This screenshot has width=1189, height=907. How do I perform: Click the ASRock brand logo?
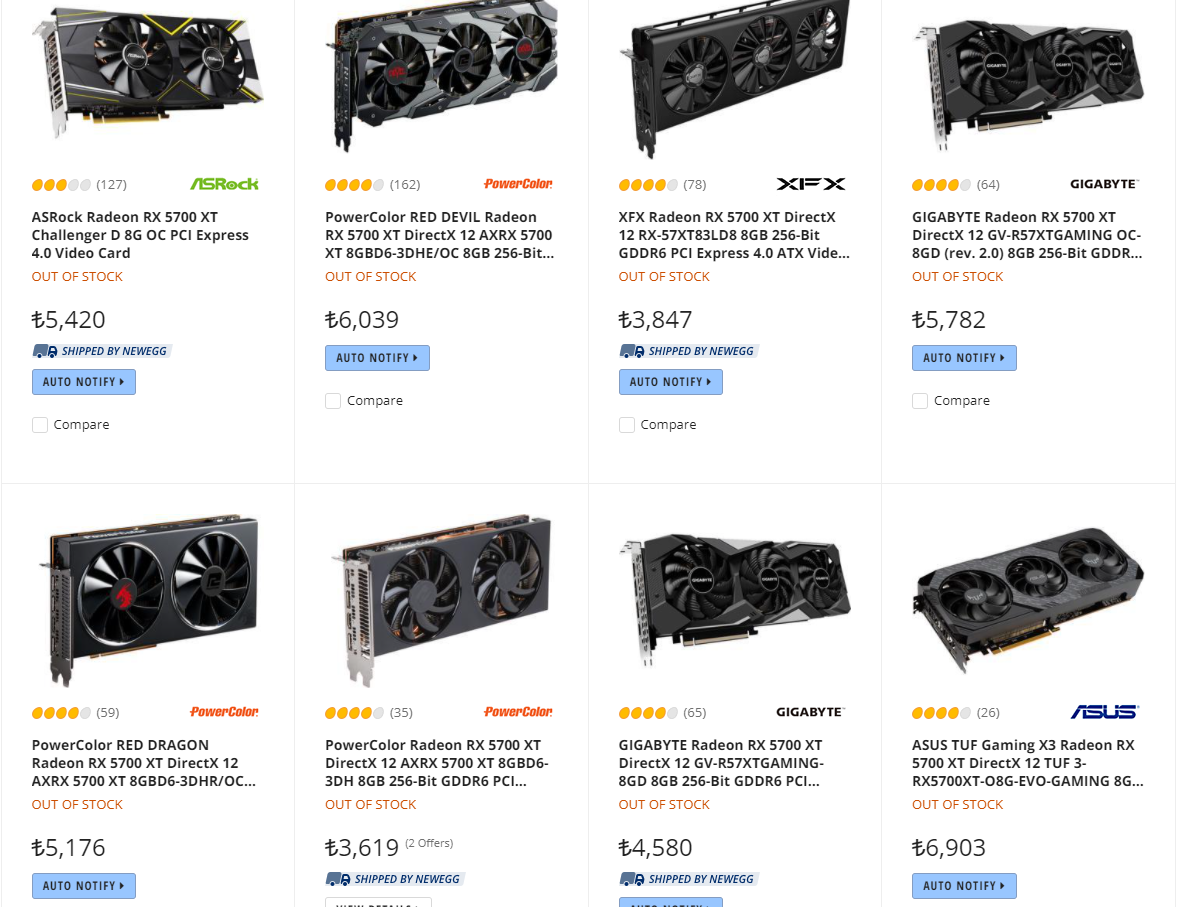[x=224, y=184]
